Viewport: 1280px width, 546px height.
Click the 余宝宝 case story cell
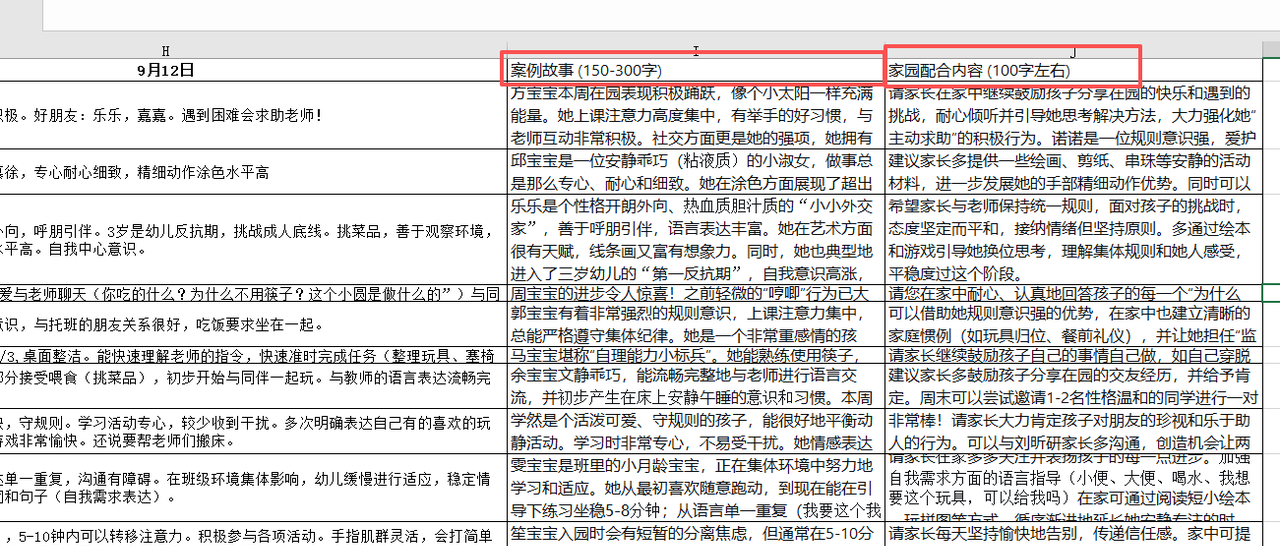(x=696, y=387)
